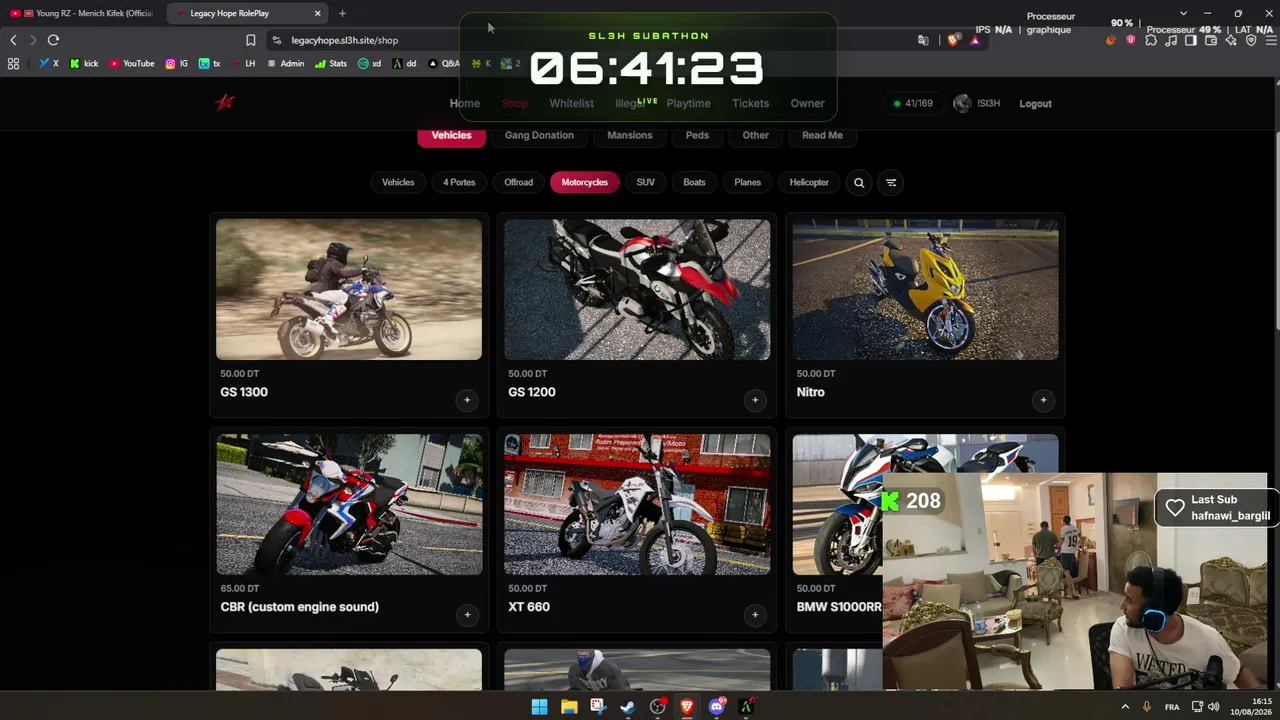
Task: Go back to the previous page
Action: click(13, 40)
